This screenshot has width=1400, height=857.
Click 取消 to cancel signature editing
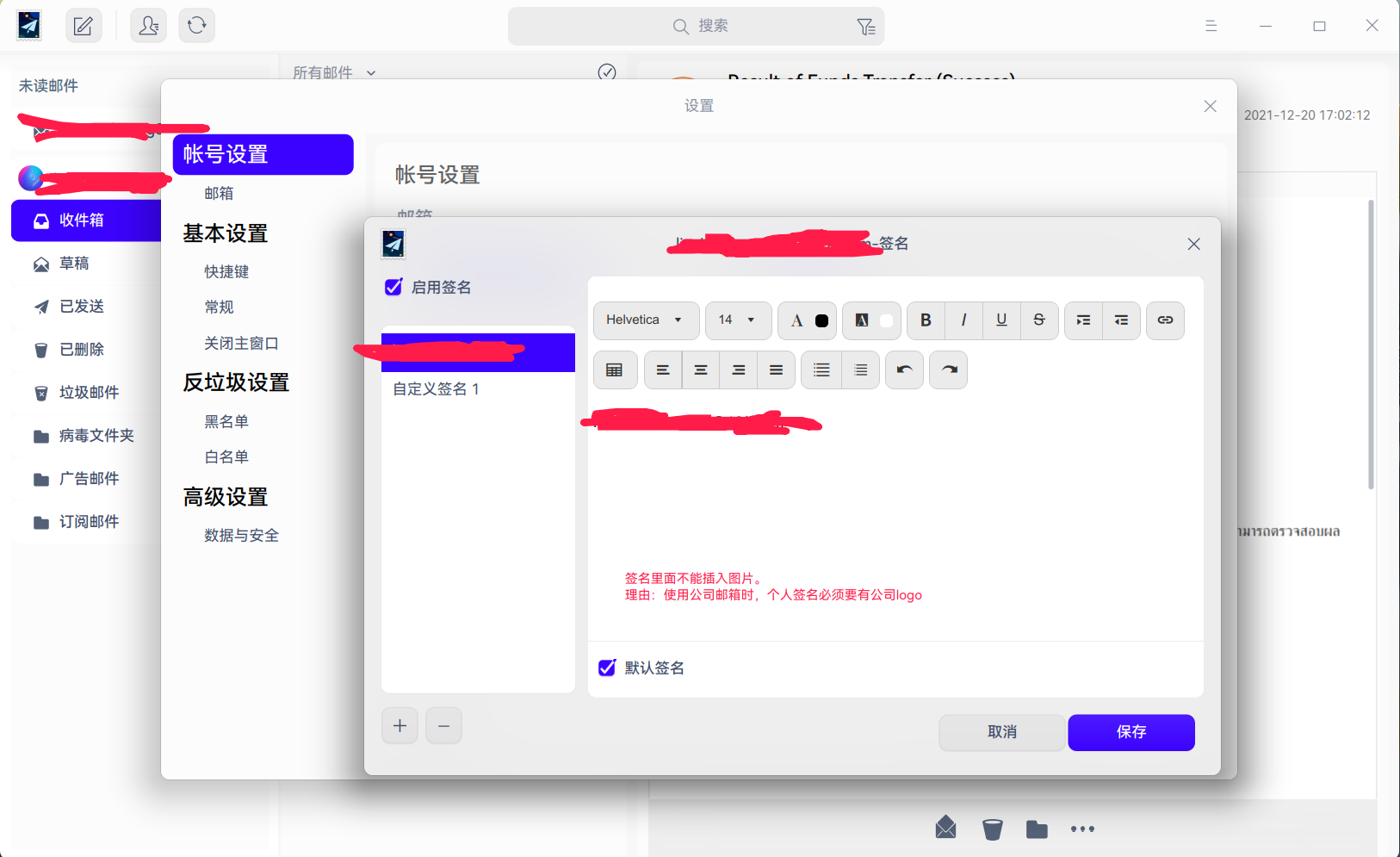coord(1002,732)
